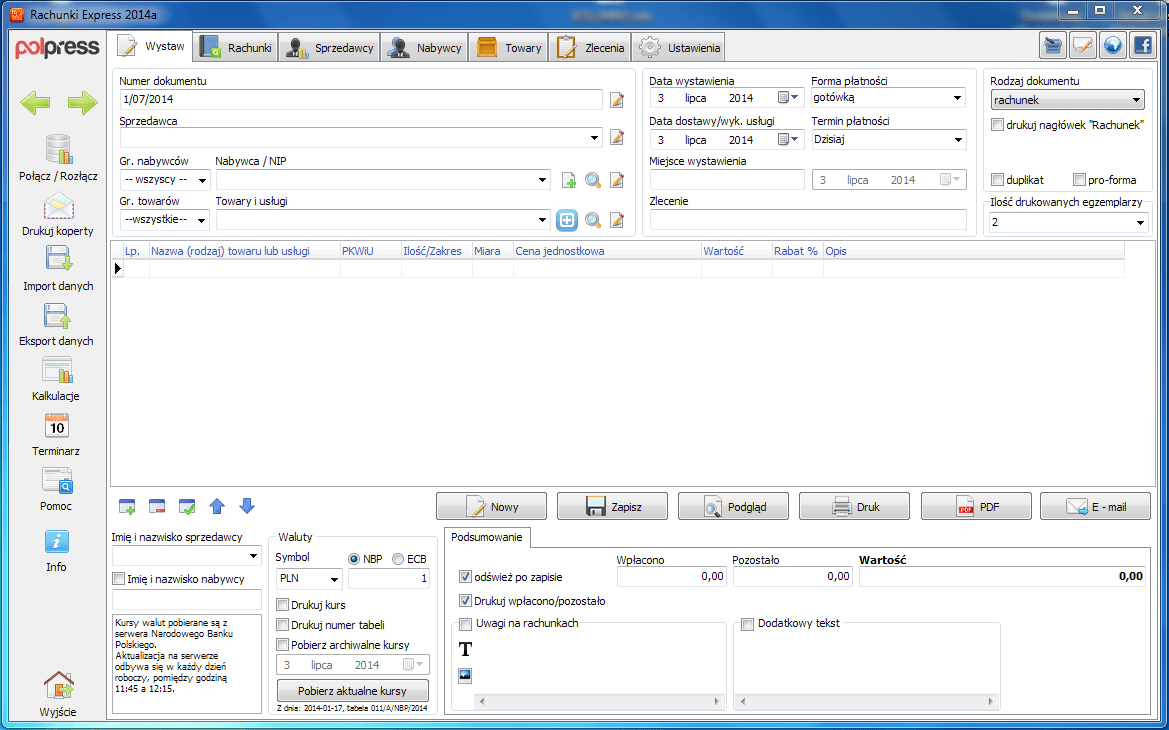Screen dimensions: 1169x730
Task: Open Data wystawienia calendar dropdown
Action: pyautogui.click(x=788, y=98)
